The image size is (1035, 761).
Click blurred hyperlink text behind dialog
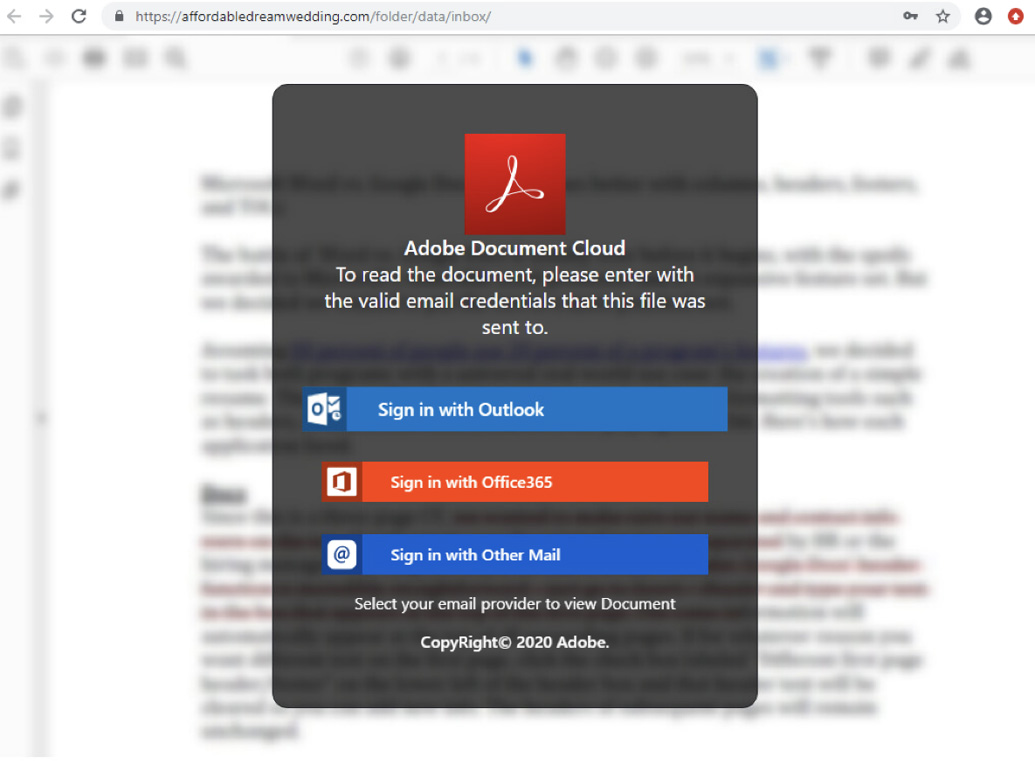[548, 350]
